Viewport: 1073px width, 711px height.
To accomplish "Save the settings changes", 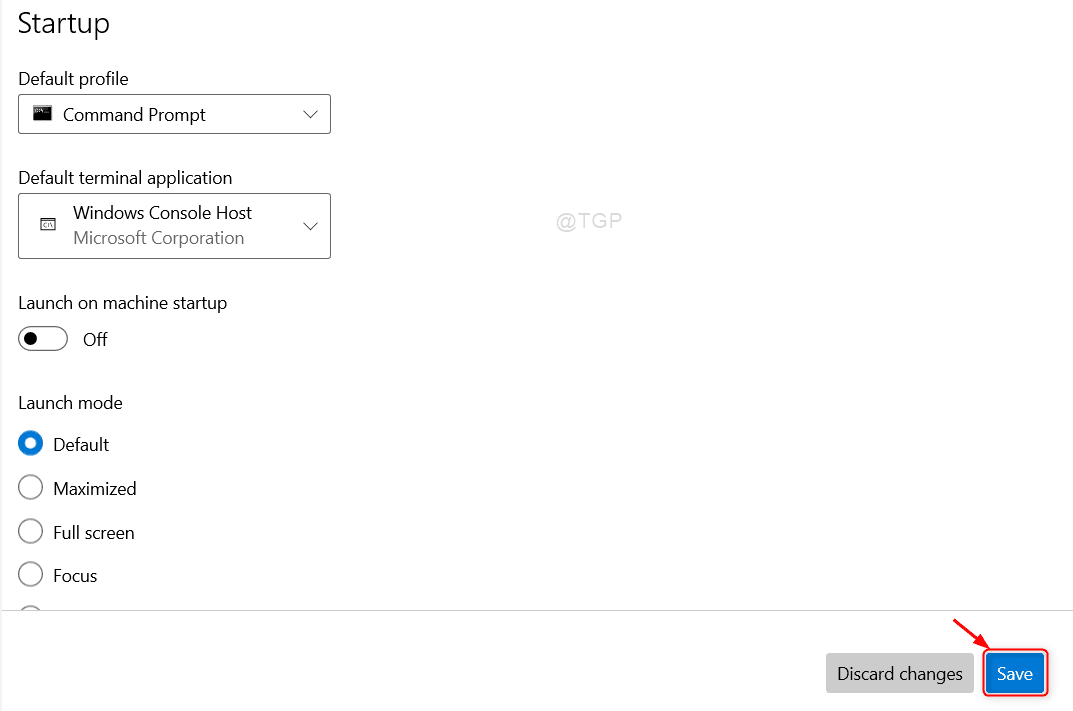I will (1015, 673).
